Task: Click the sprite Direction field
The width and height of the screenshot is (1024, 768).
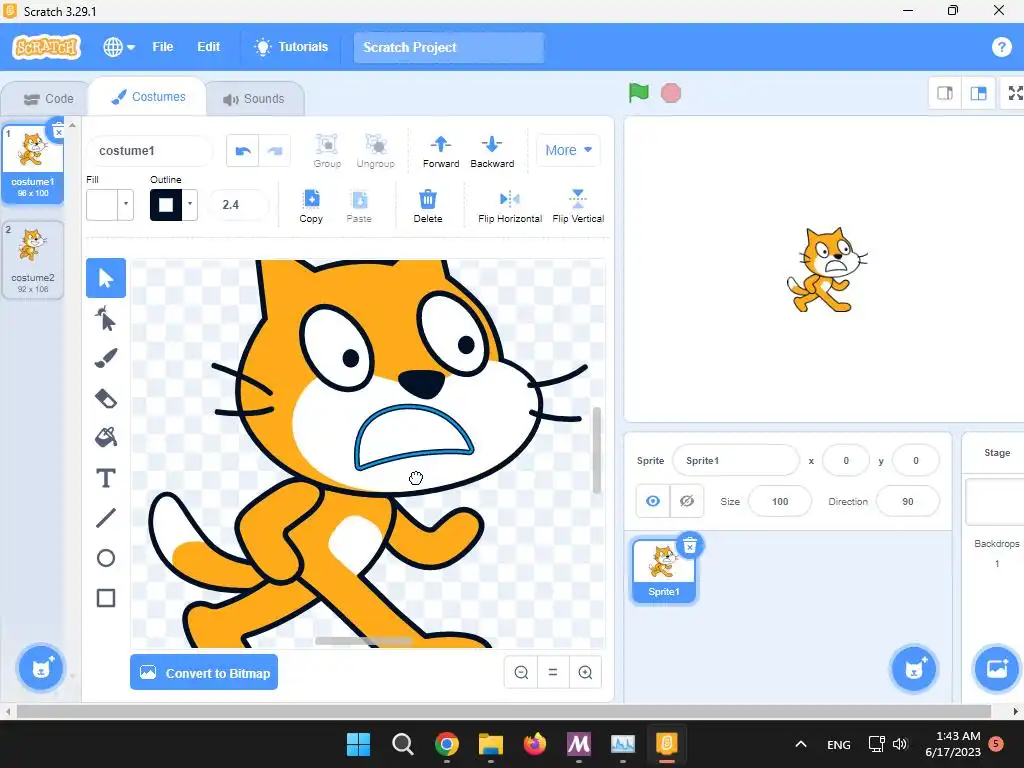Action: [x=908, y=502]
